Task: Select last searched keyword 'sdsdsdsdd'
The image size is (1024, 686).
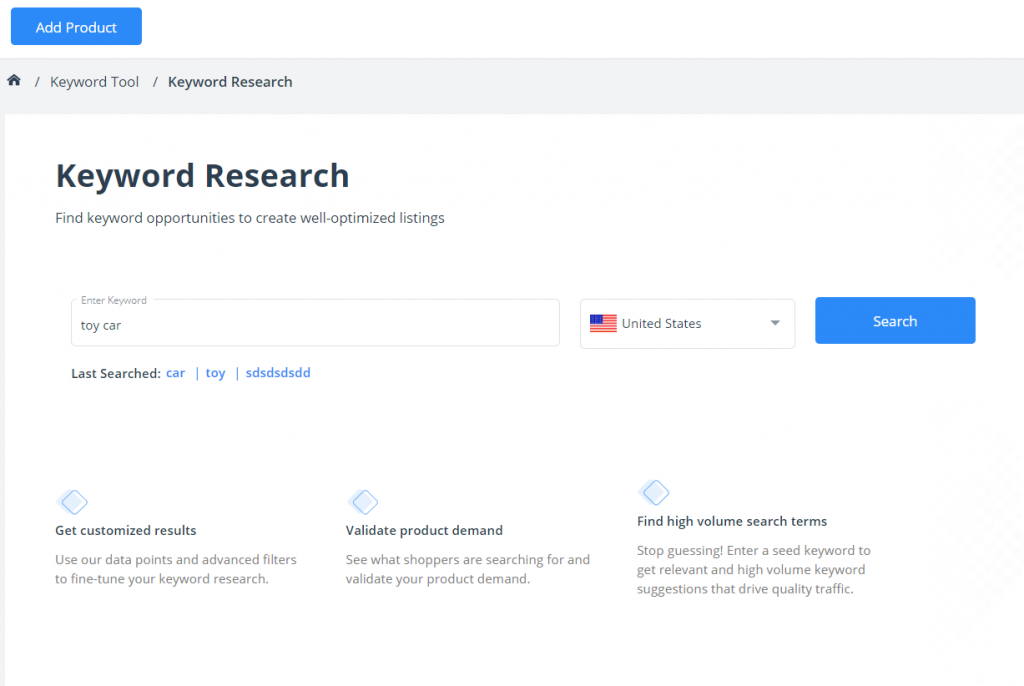Action: click(278, 373)
